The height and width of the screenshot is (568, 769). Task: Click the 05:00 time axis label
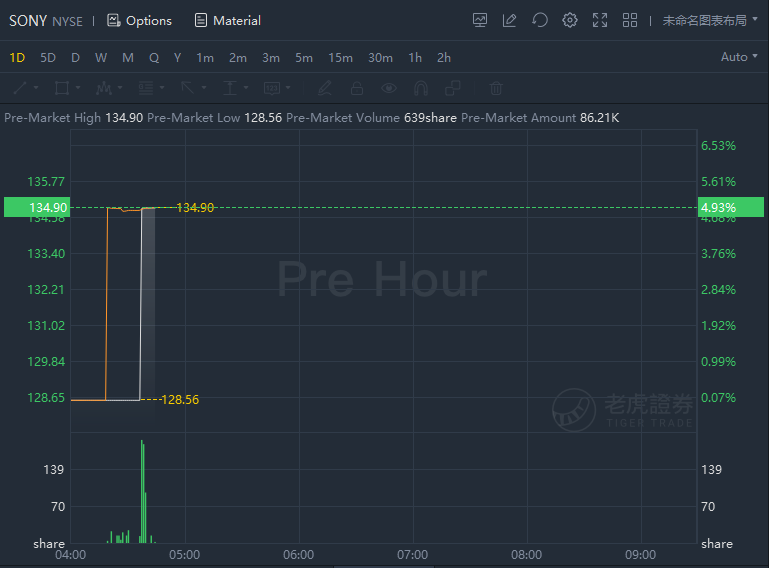(x=184, y=555)
